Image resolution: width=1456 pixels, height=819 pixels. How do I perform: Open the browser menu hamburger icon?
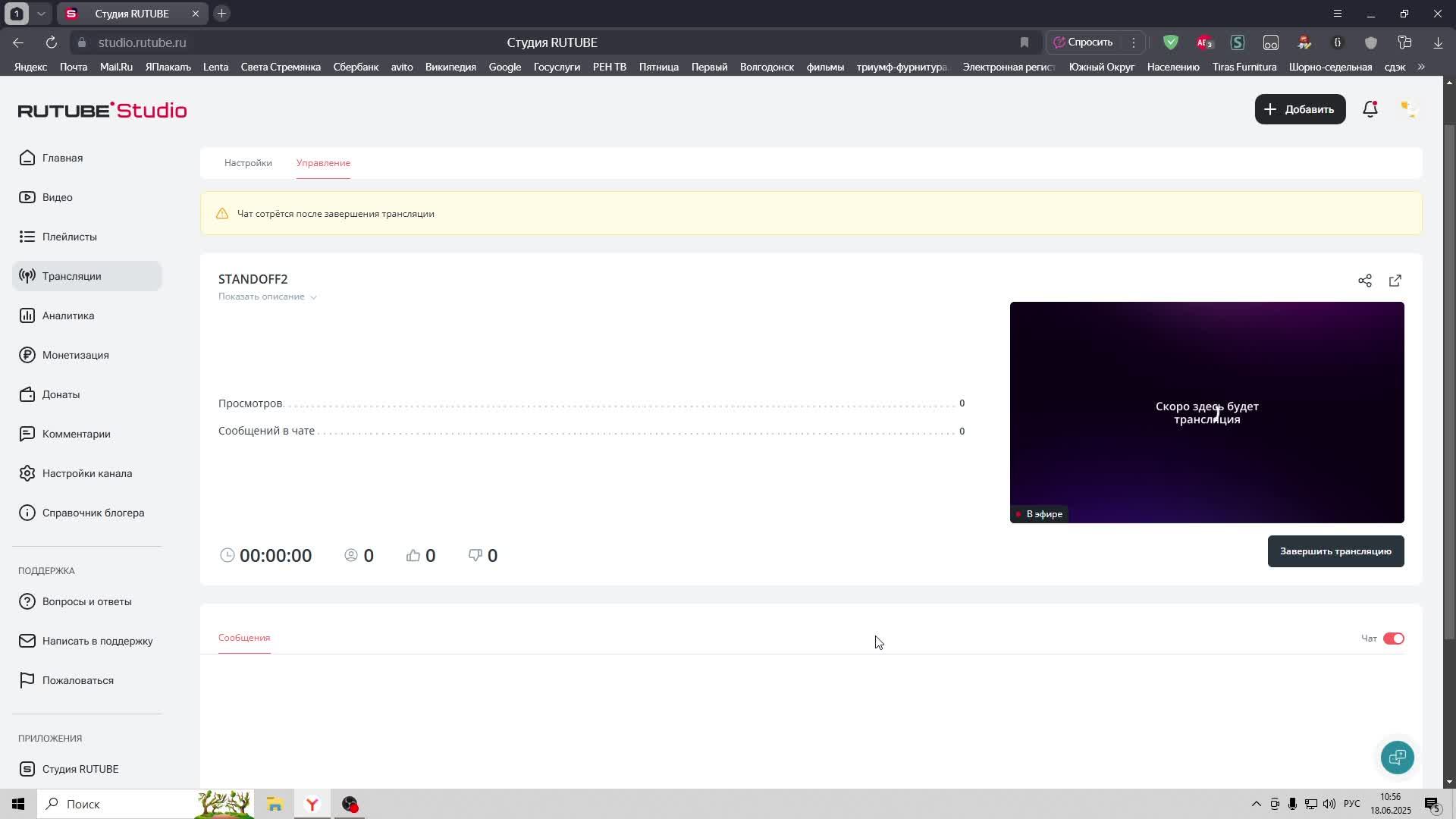coord(1338,14)
